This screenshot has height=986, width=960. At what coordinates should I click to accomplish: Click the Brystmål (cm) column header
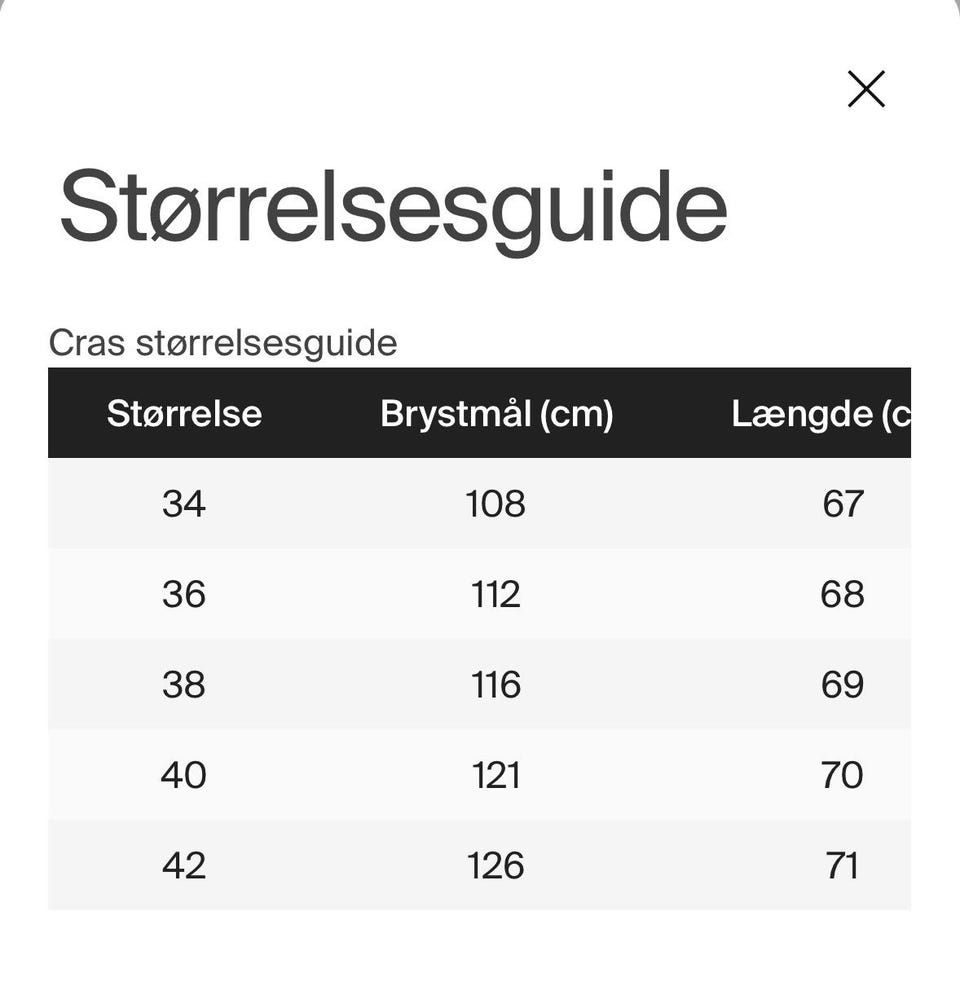tap(496, 413)
